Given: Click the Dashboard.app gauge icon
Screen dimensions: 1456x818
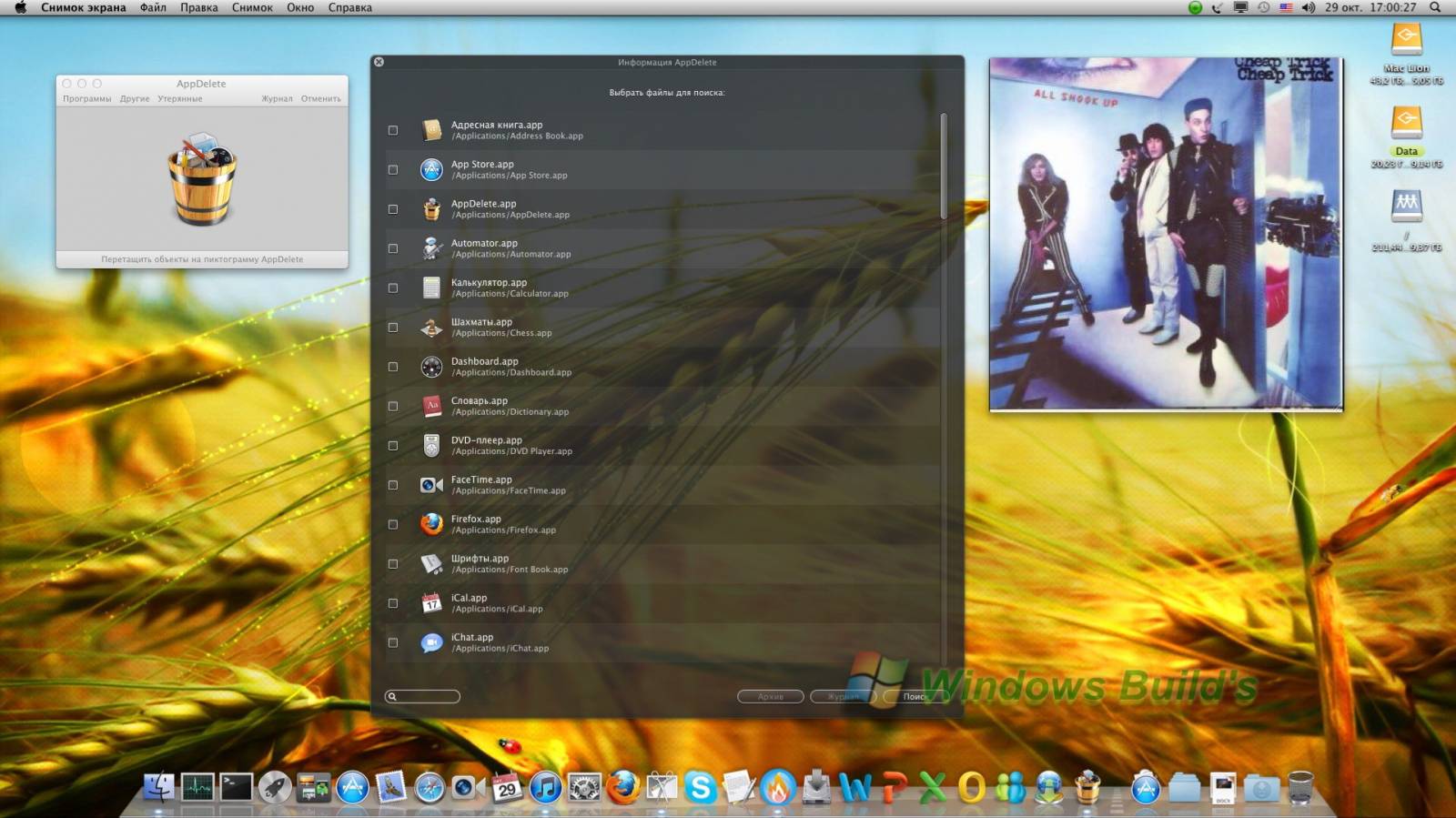Looking at the screenshot, I should click(x=431, y=367).
